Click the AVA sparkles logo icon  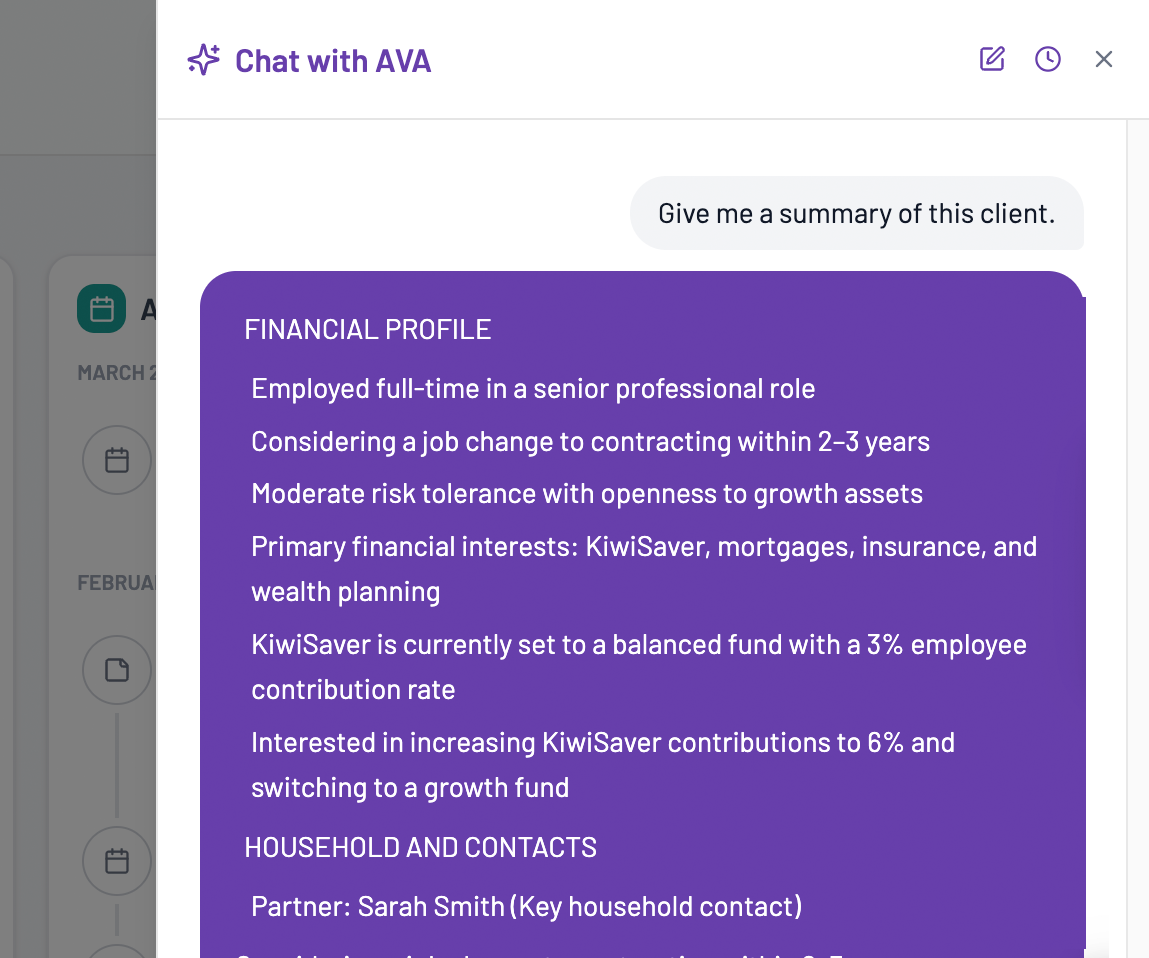pyautogui.click(x=202, y=59)
